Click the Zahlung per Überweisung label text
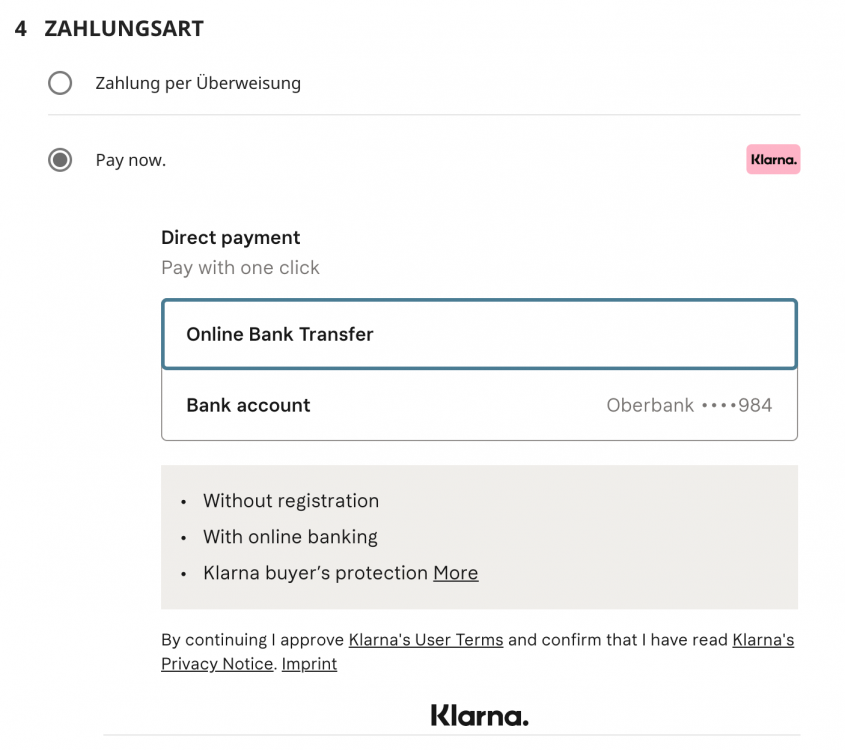Viewport: 845px width, 750px height. (x=198, y=83)
